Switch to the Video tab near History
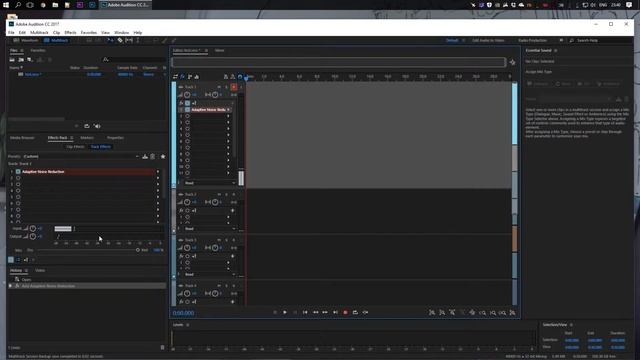The width and height of the screenshot is (640, 360). tap(40, 270)
